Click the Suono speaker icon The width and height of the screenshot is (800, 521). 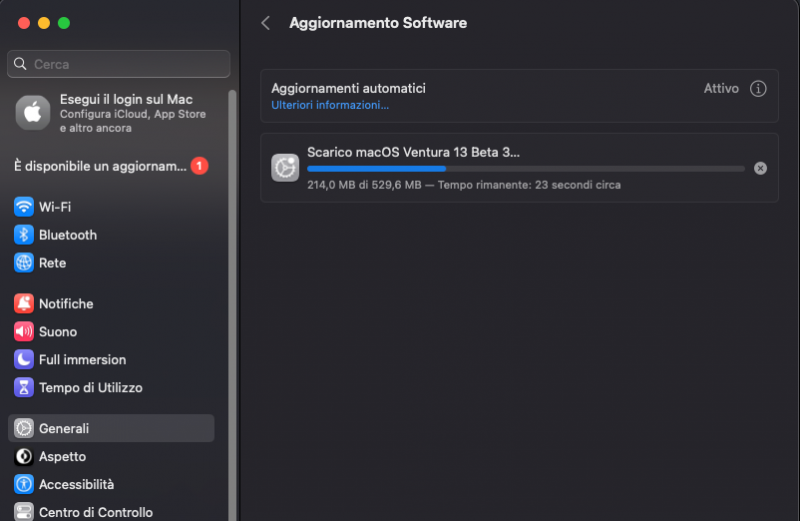(x=24, y=332)
